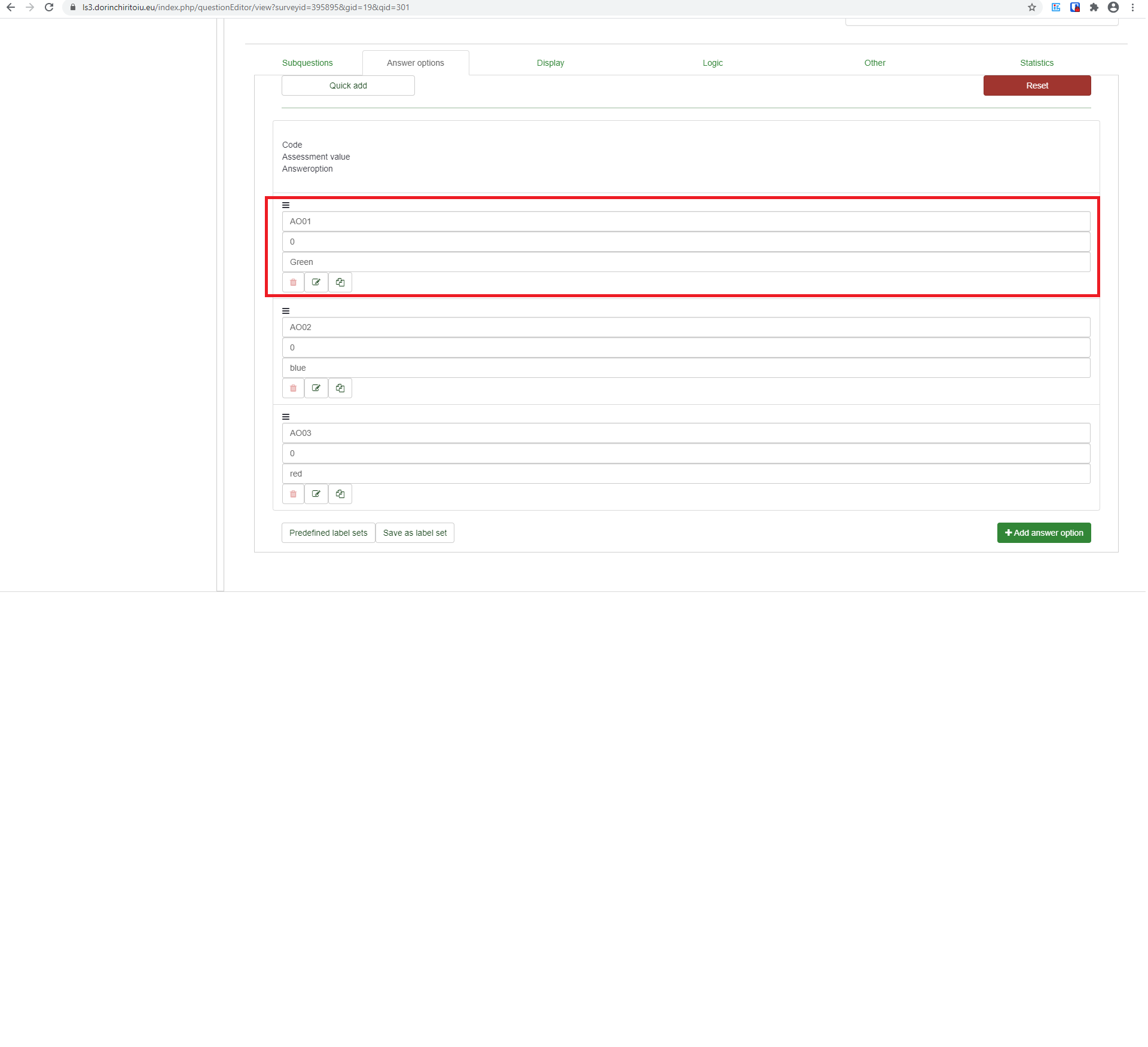This screenshot has height=1047, width=1148.
Task: Go to the Logic tab
Action: [x=712, y=63]
